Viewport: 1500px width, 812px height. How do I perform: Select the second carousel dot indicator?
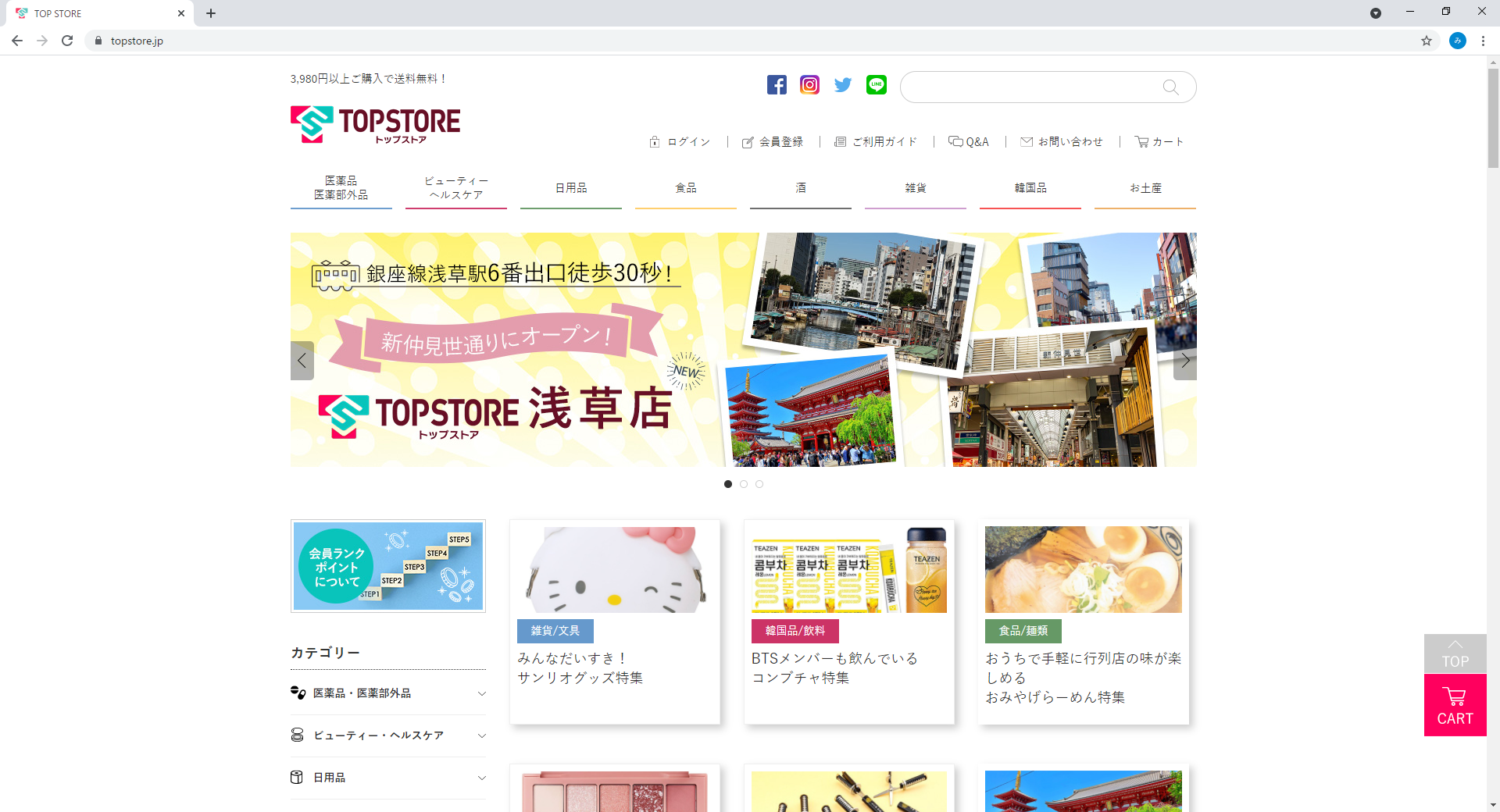pos(744,484)
